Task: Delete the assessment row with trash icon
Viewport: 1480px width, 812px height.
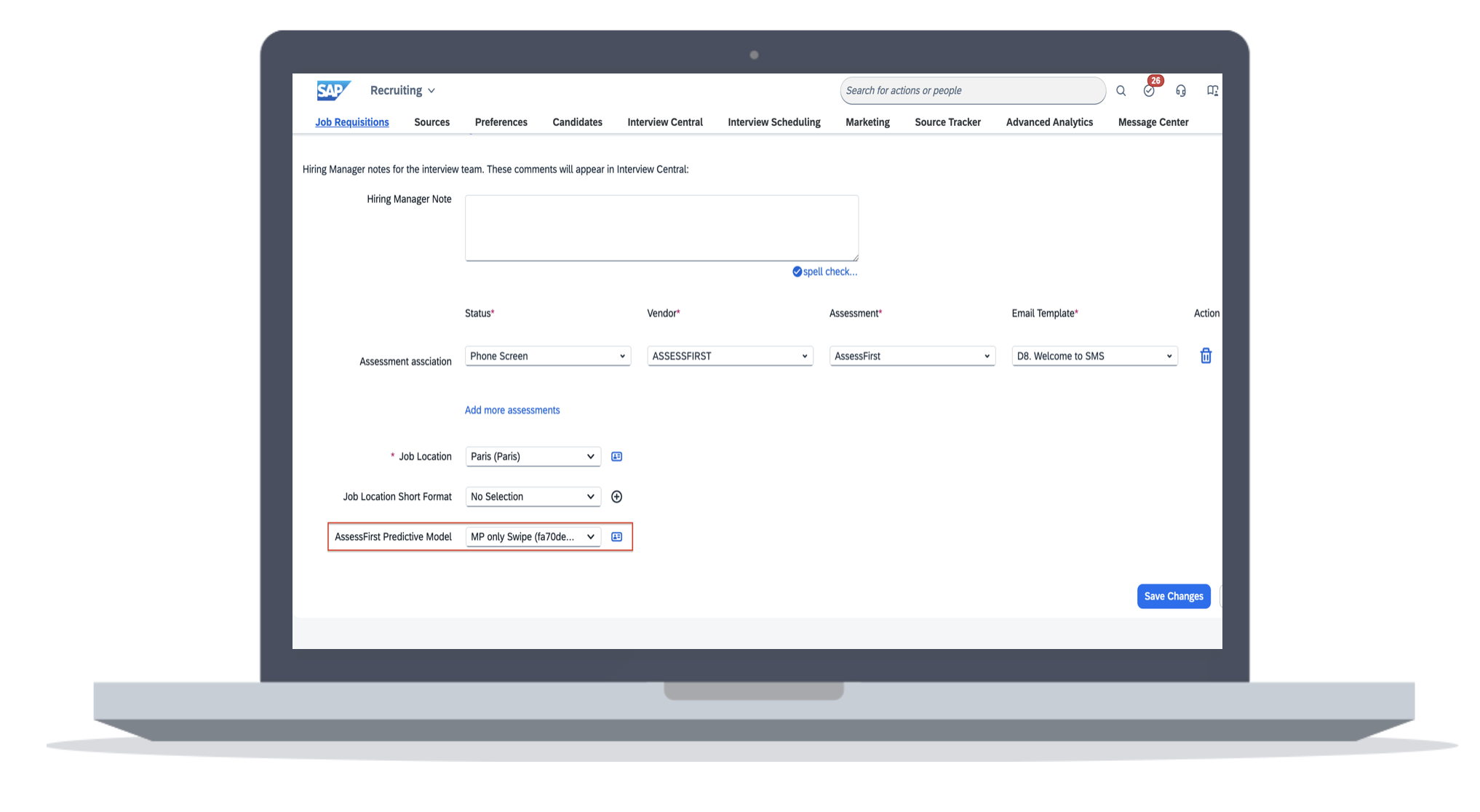Action: pyautogui.click(x=1206, y=356)
